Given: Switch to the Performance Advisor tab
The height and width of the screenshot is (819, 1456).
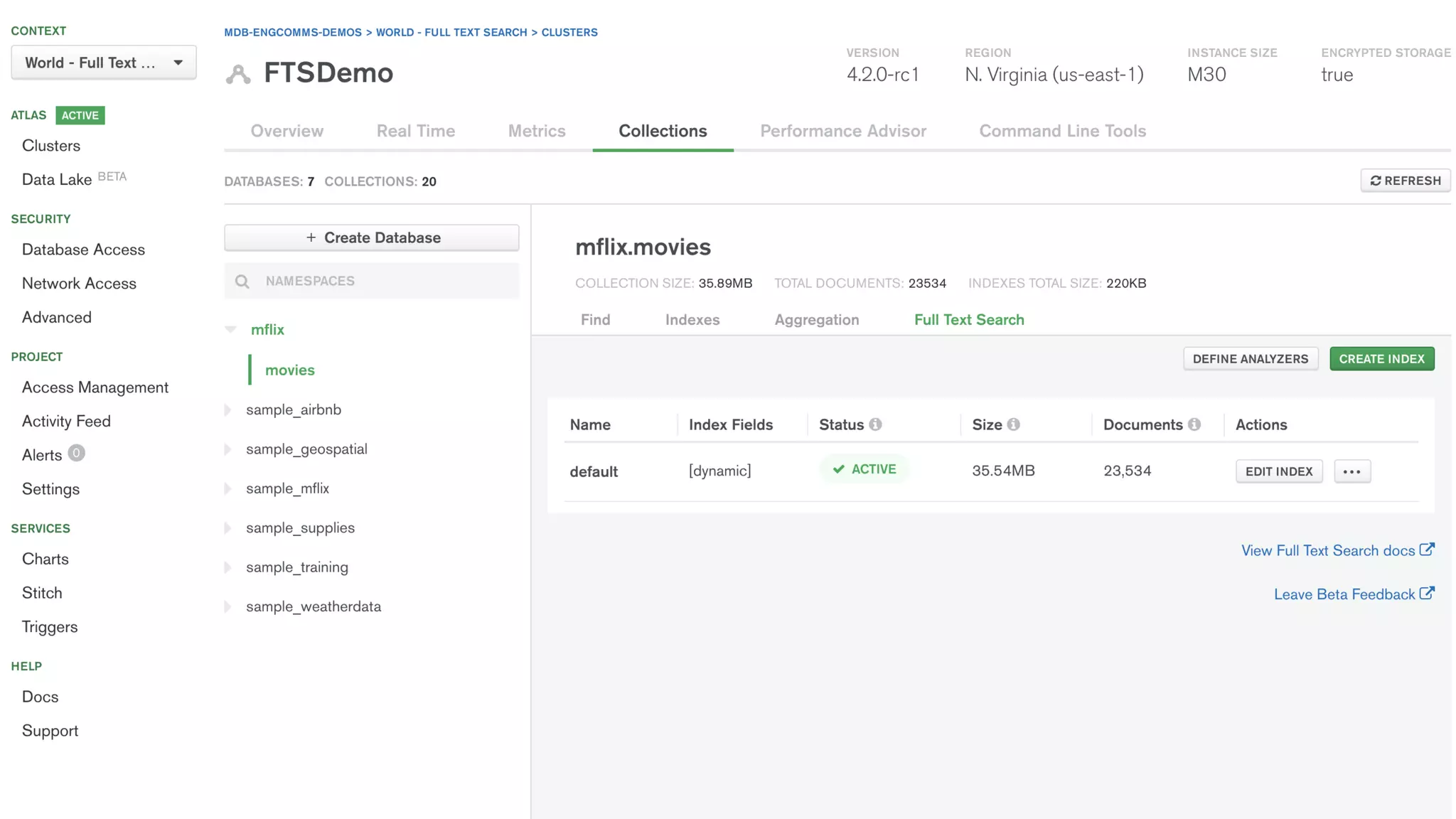Looking at the screenshot, I should pyautogui.click(x=842, y=131).
